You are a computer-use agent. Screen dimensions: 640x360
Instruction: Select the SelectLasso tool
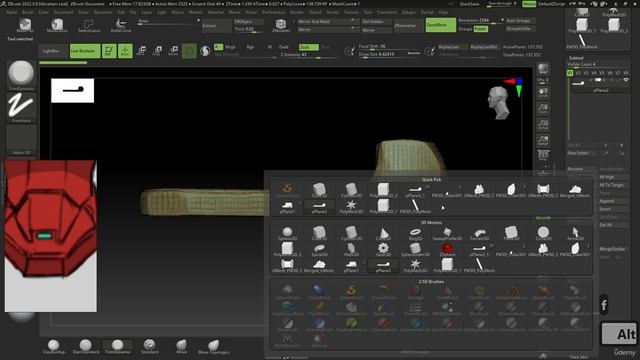point(89,25)
